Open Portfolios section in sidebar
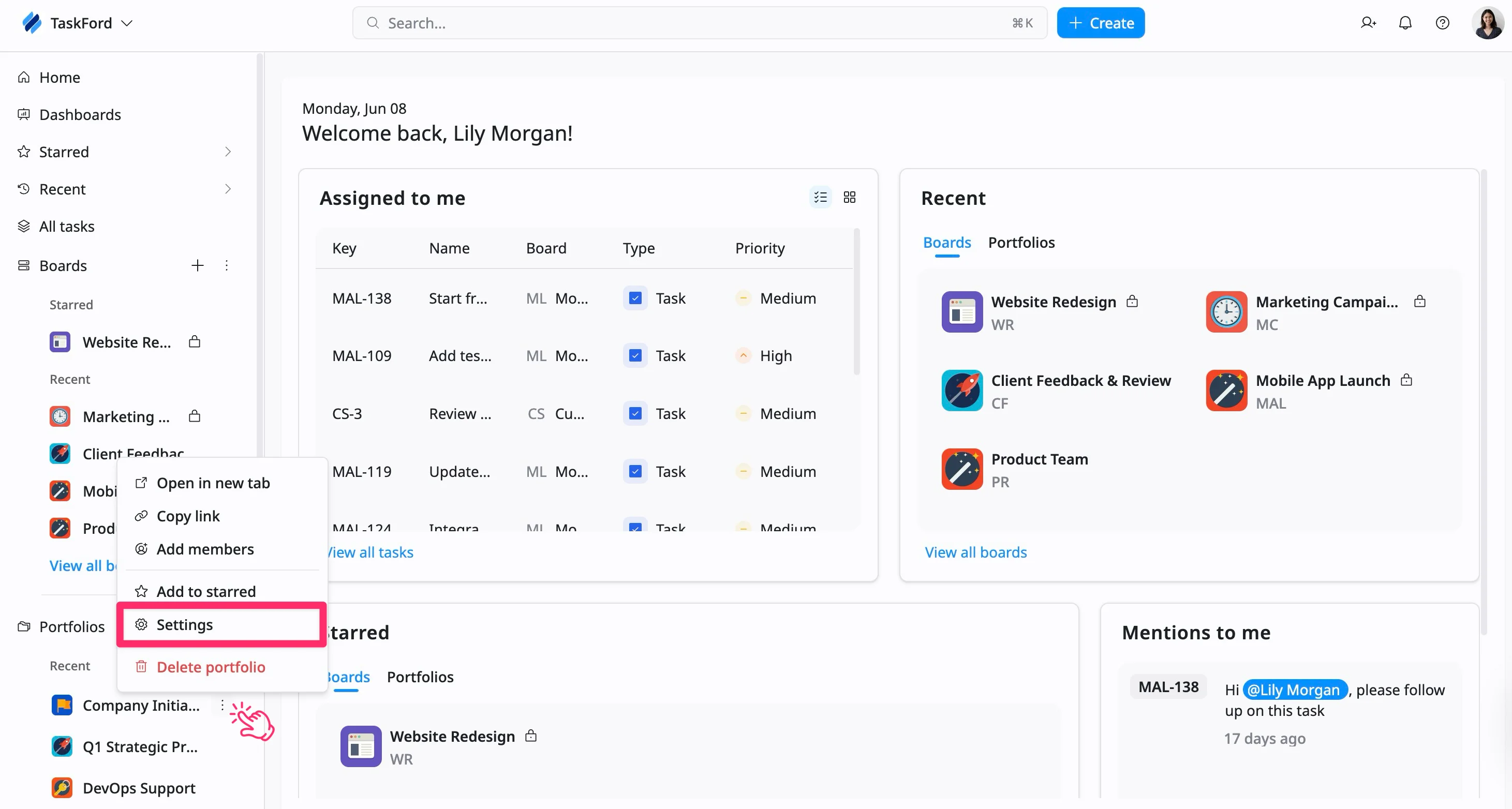This screenshot has height=809, width=1512. tap(71, 626)
